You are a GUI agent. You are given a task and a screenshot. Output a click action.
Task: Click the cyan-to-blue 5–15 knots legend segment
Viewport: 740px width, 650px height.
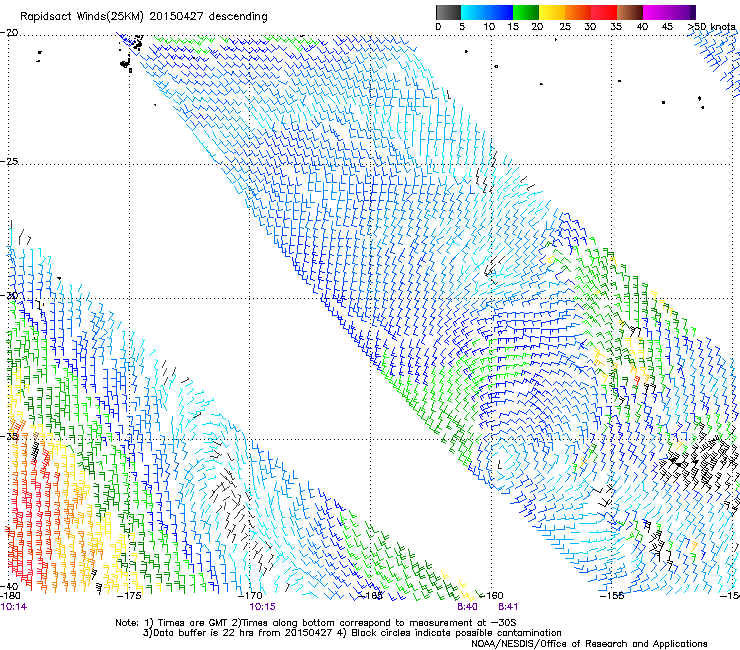[x=487, y=12]
